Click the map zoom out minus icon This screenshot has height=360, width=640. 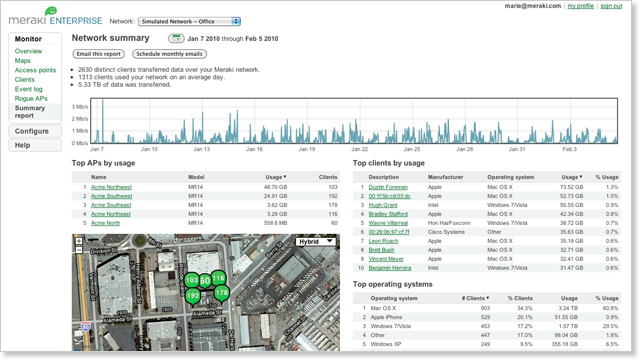(x=79, y=250)
